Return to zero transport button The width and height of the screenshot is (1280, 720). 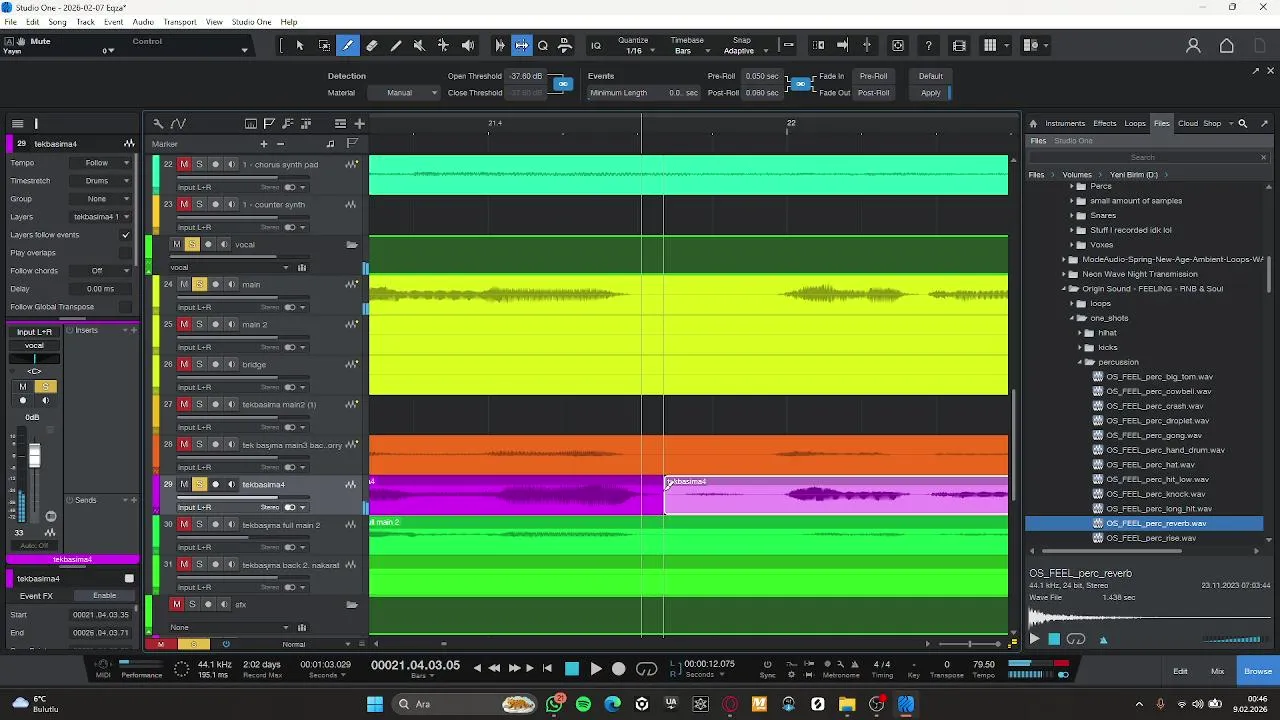coord(547,668)
